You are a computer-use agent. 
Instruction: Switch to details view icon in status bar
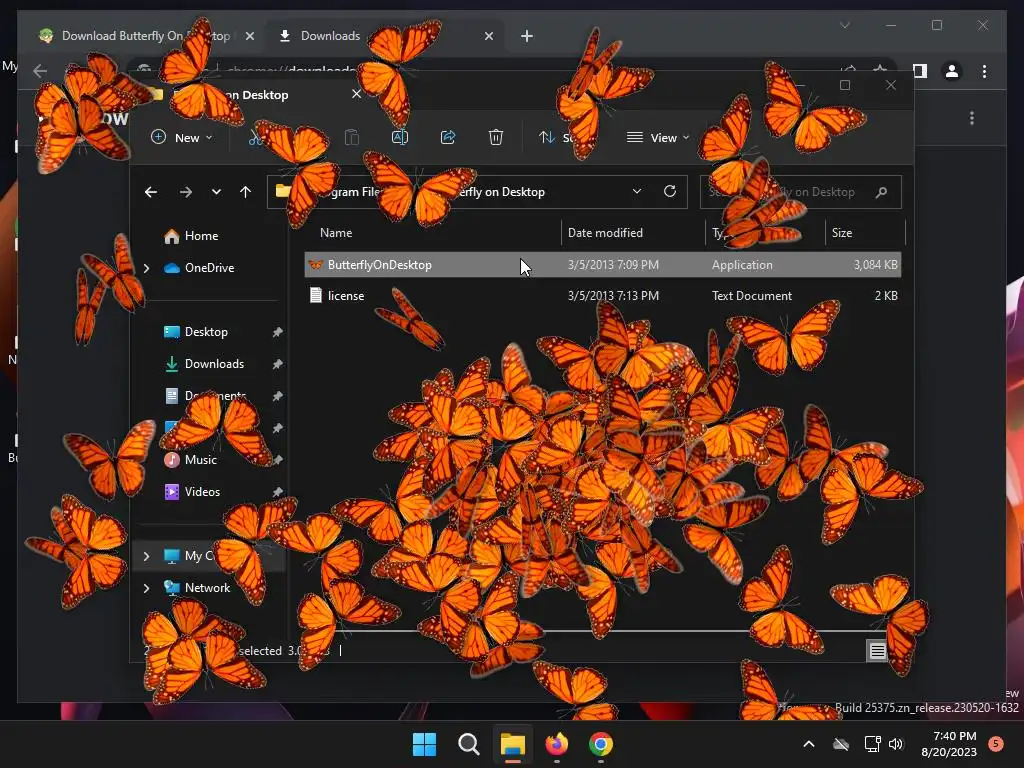[x=877, y=650]
